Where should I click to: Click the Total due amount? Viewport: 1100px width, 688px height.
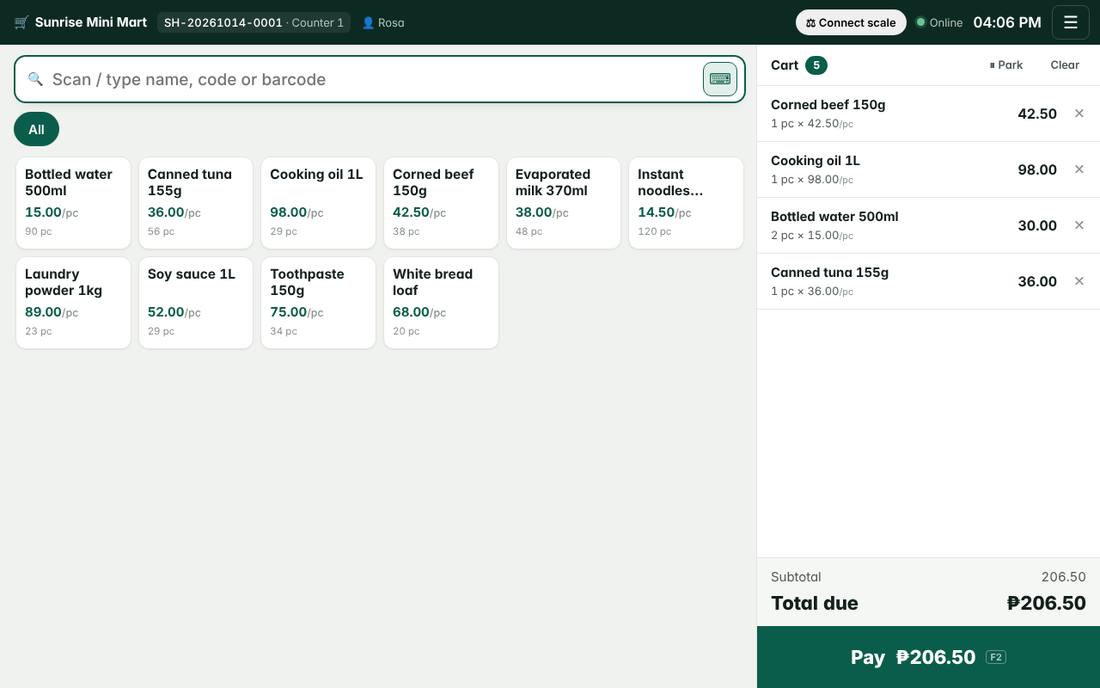1046,603
